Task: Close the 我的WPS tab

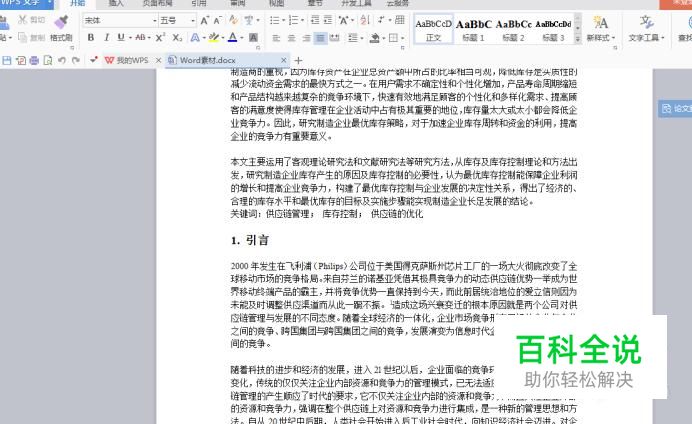Action: point(158,60)
